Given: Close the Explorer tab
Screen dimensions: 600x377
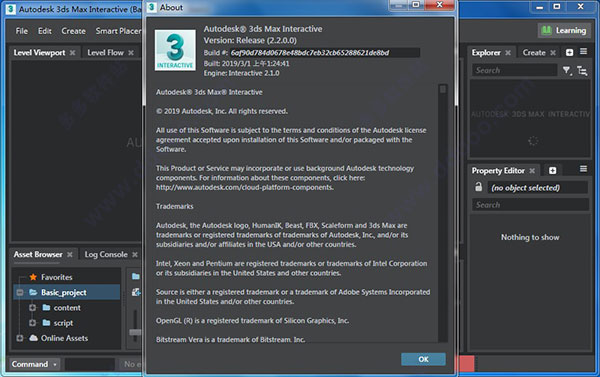Looking at the screenshot, I should tap(508, 53).
